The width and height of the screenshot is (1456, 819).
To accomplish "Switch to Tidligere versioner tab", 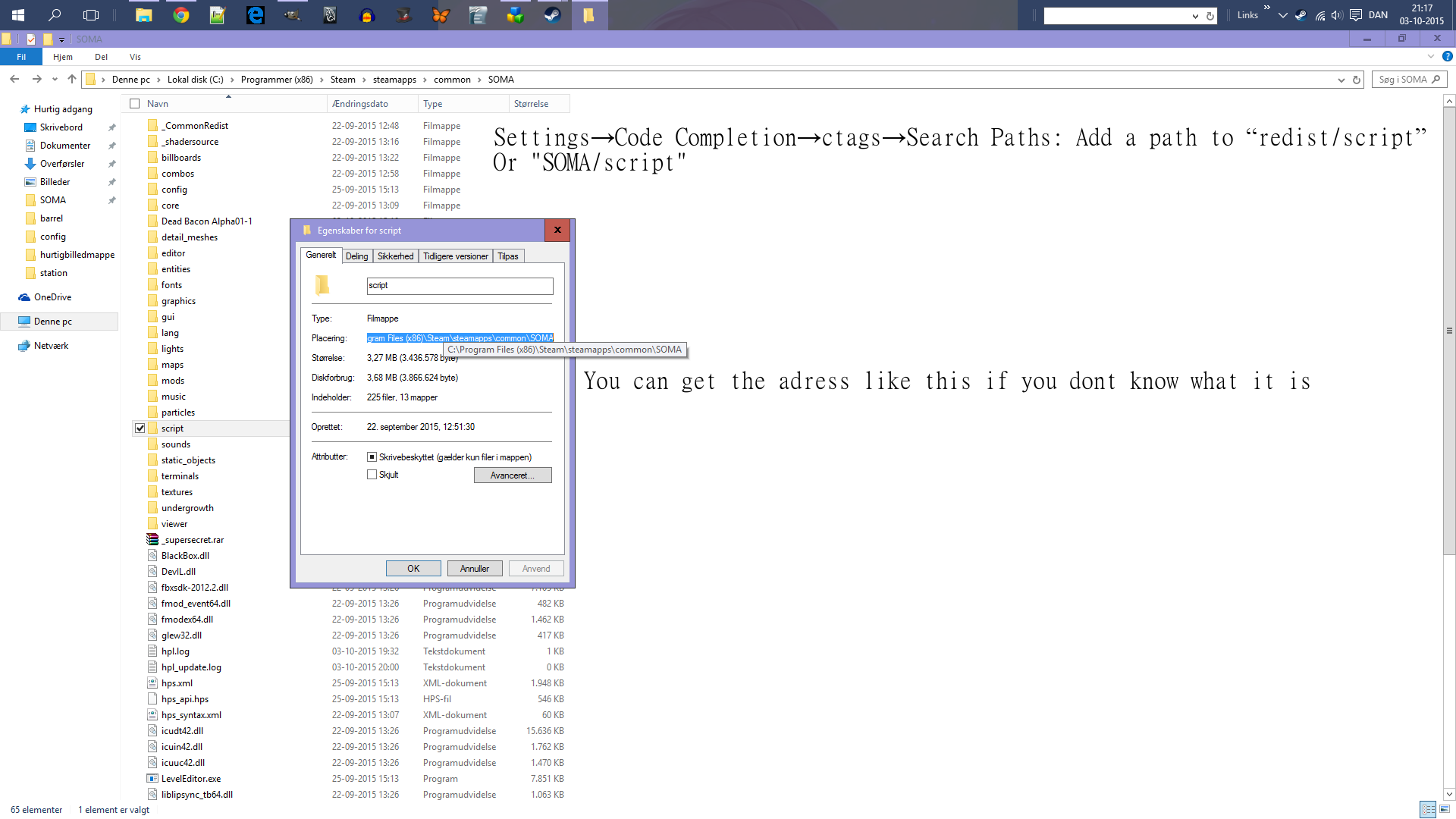I will point(456,256).
